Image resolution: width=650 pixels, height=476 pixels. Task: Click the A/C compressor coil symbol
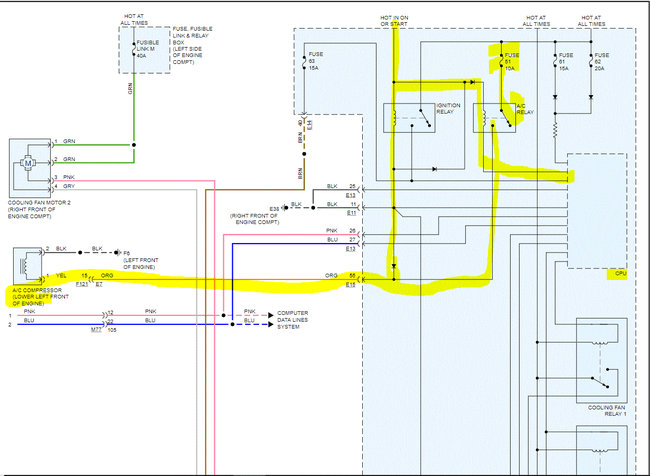tap(23, 265)
